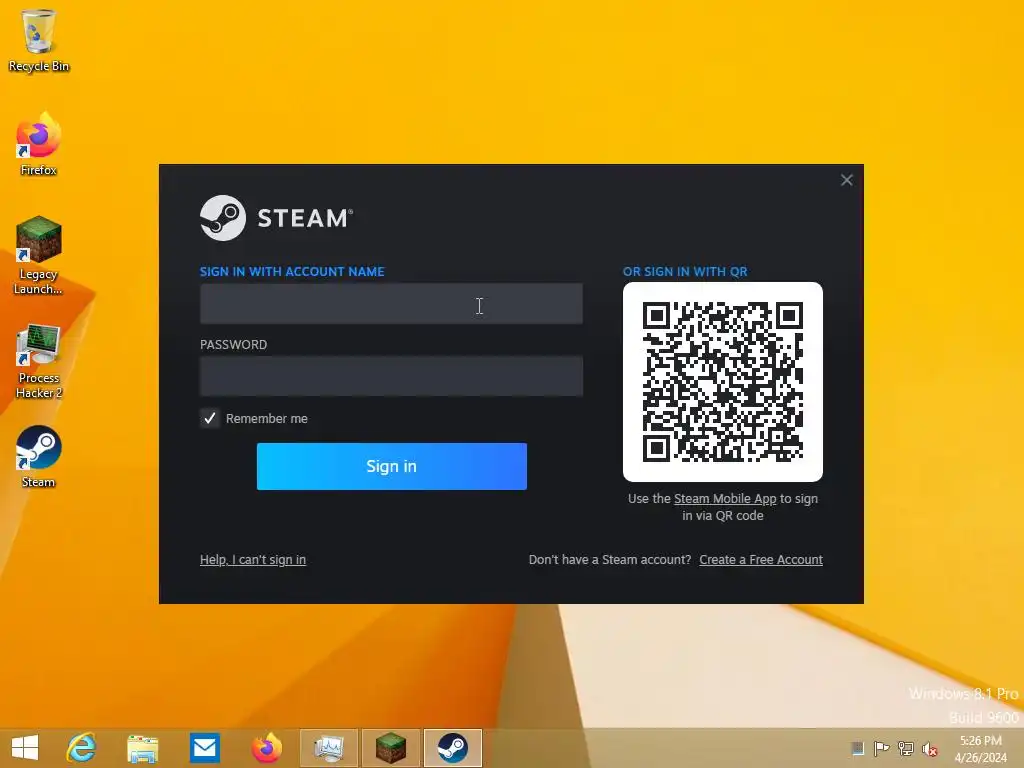The image size is (1024, 768).
Task: Click the Steam logo in the sign-in window
Action: click(x=277, y=218)
